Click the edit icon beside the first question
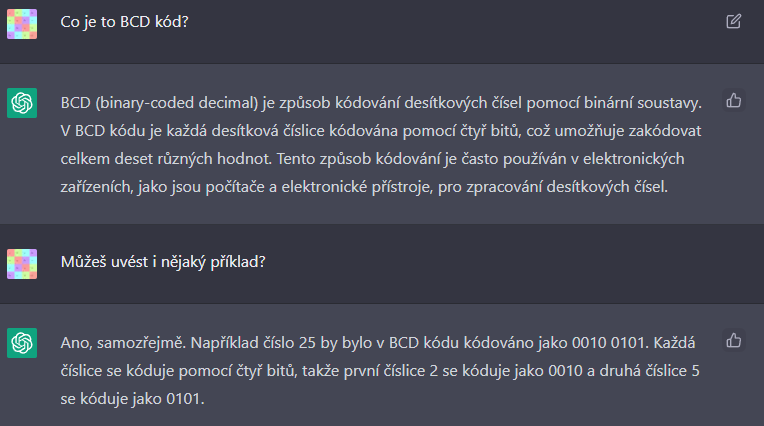This screenshot has height=426, width=764. [733, 21]
